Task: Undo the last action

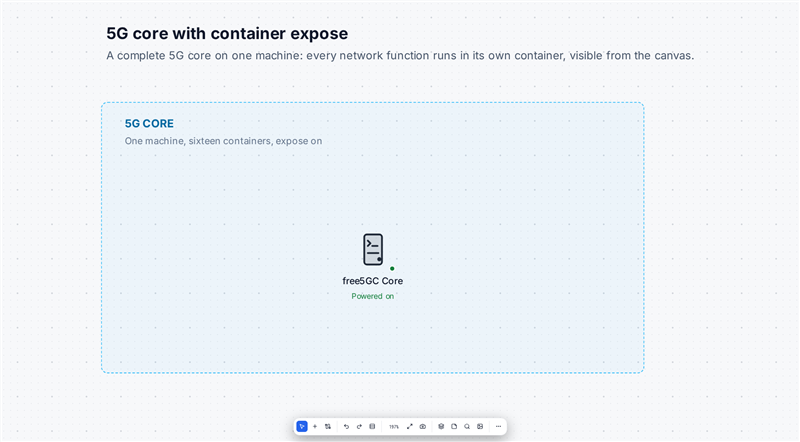Action: click(346, 426)
